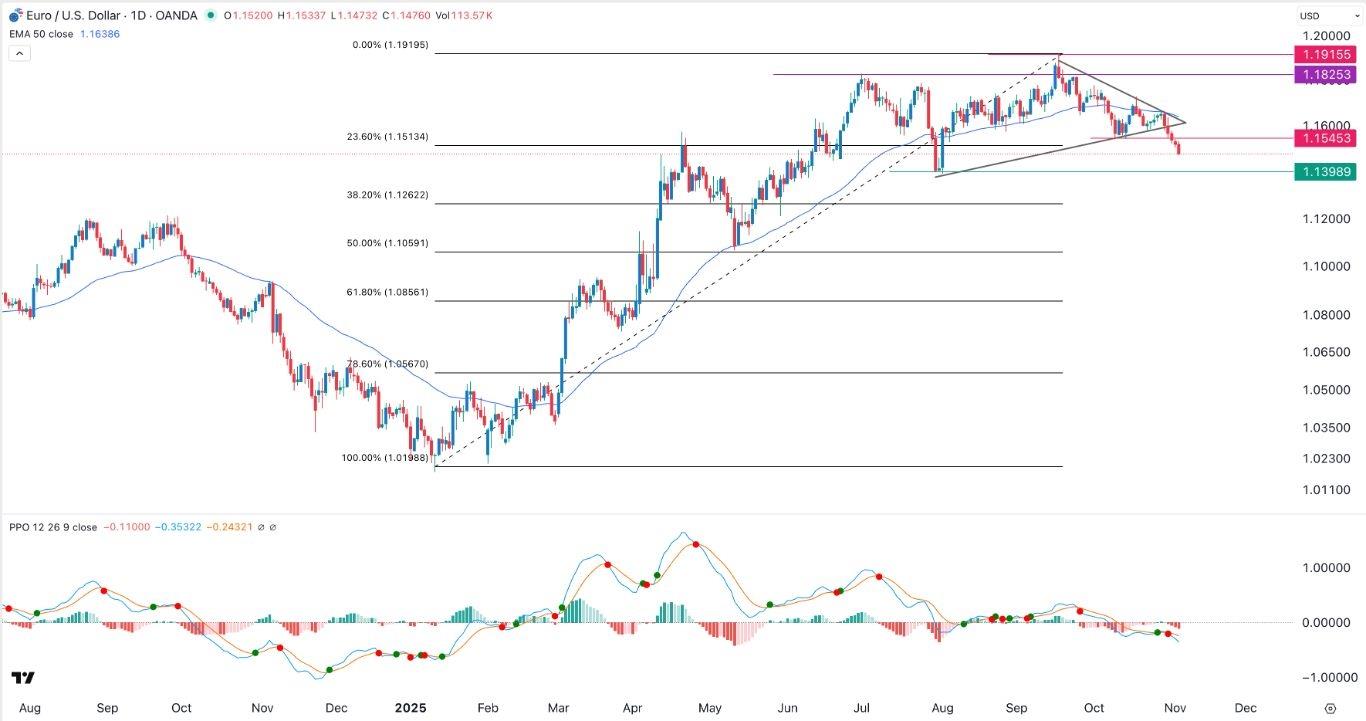Image resolution: width=1366 pixels, height=721 pixels.
Task: Open chart settings gear in bottom-right corner
Action: (x=1331, y=707)
